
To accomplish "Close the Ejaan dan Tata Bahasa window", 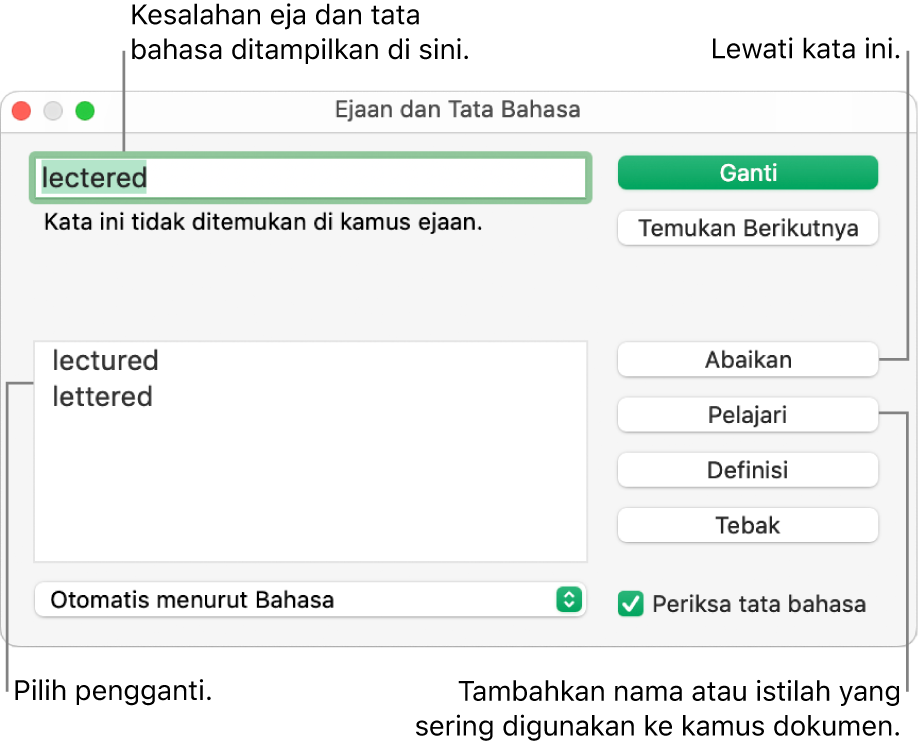I will 21,112.
